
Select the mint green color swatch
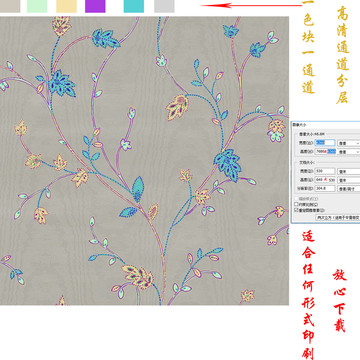[37, 6]
